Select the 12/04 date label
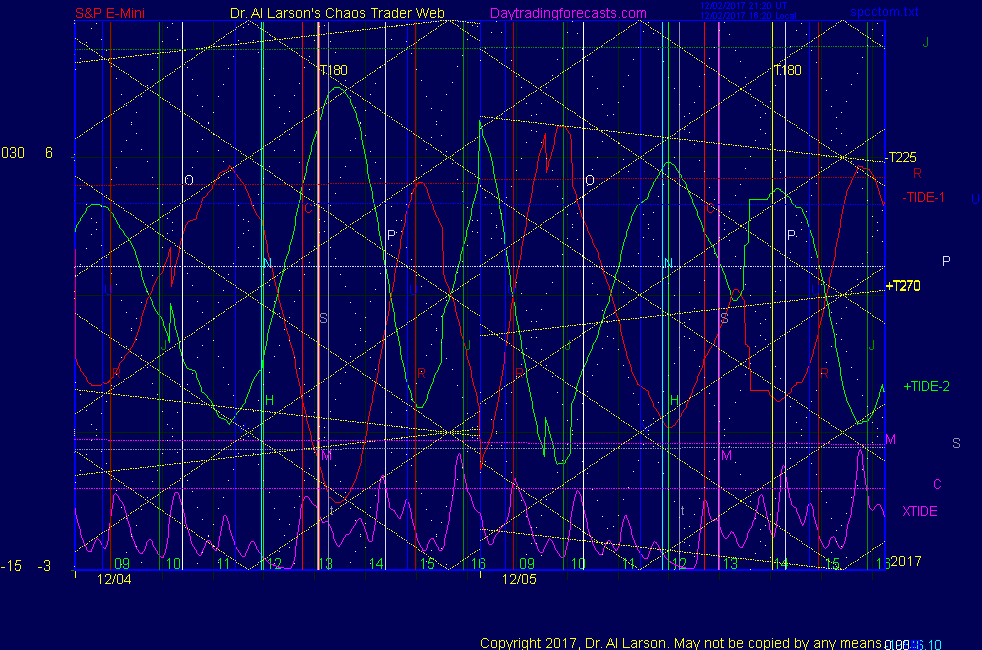Screen dimensions: 982x650 click(x=114, y=579)
